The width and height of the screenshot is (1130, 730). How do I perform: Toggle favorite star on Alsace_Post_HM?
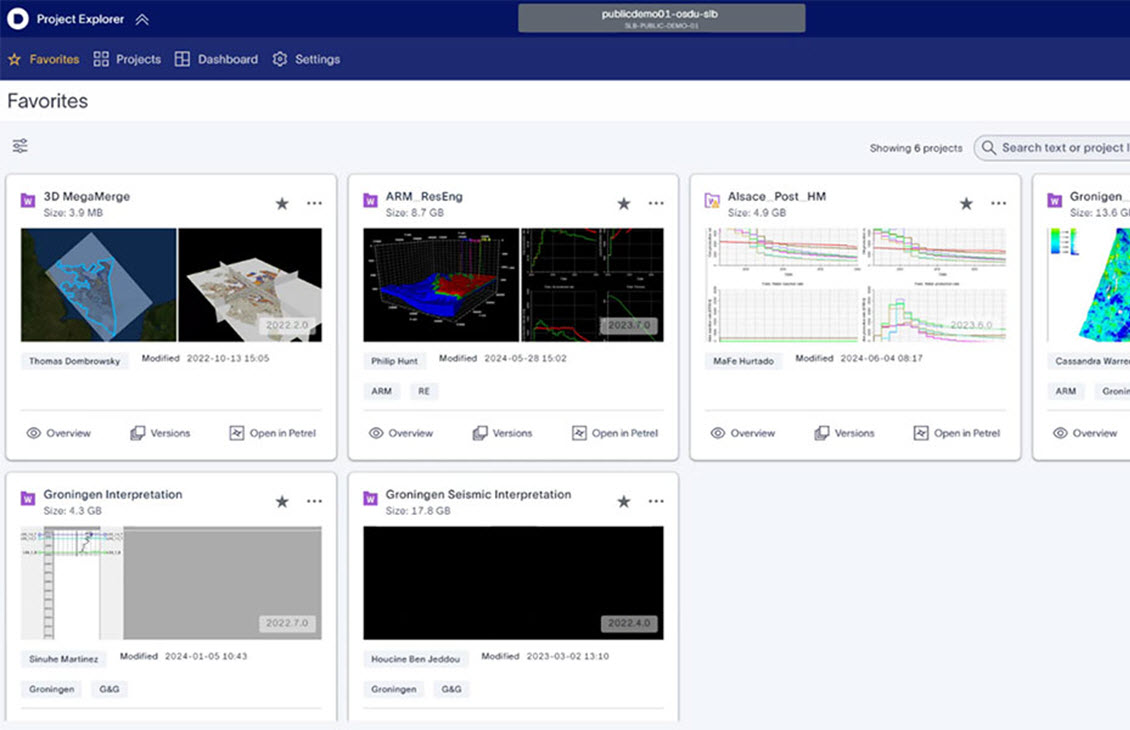click(966, 203)
